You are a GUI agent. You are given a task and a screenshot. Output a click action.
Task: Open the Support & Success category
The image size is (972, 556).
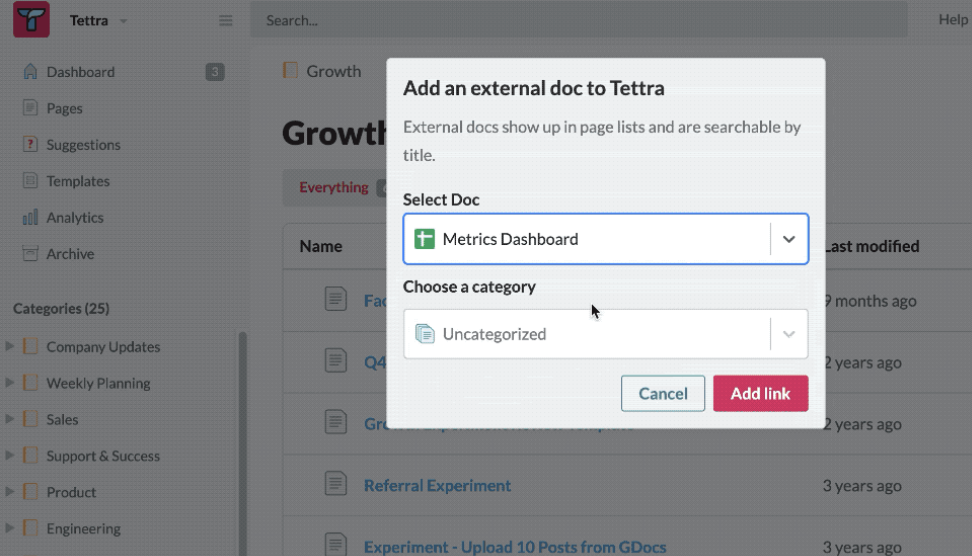click(x=103, y=456)
